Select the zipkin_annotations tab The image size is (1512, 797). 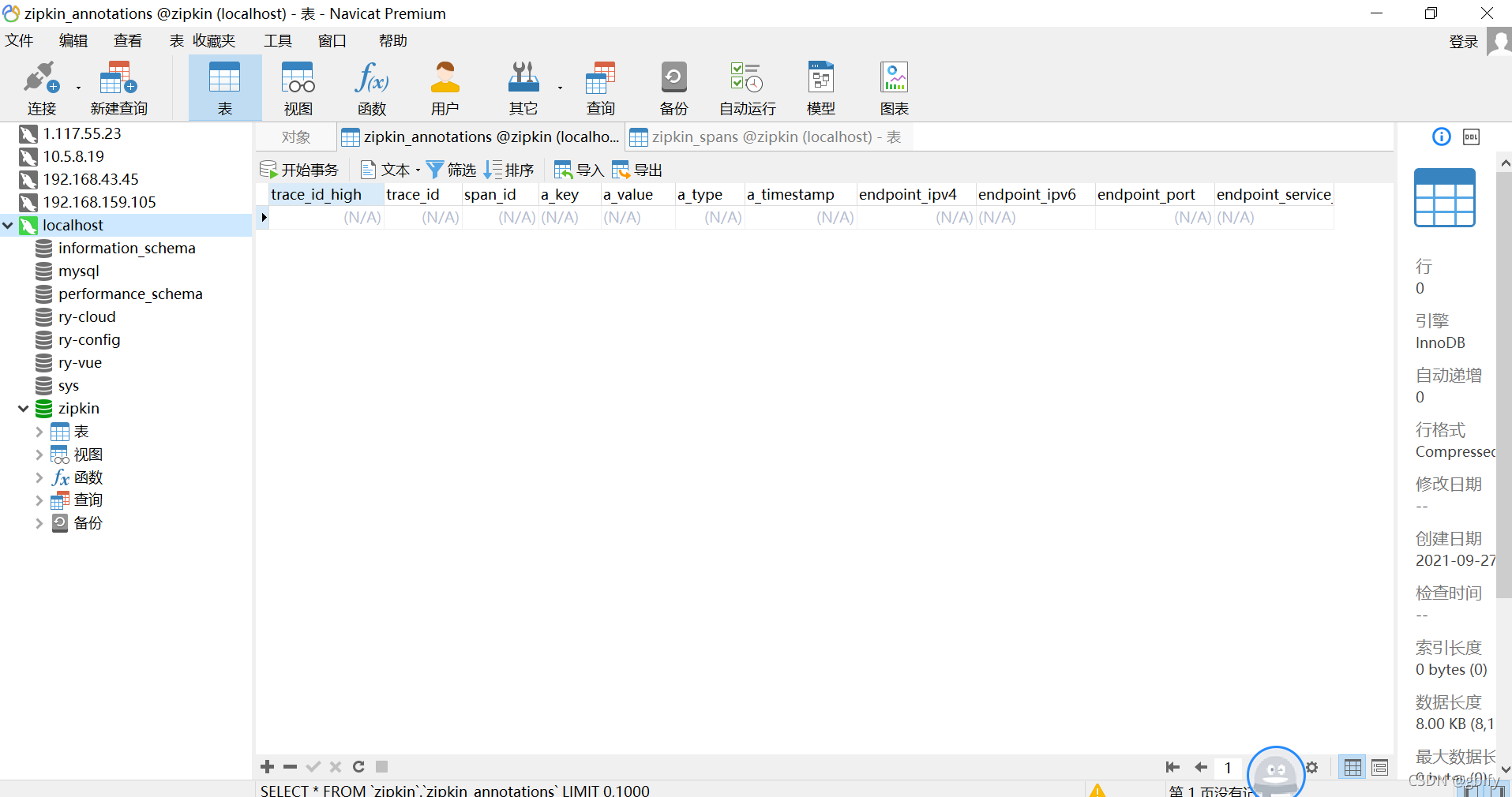(480, 137)
